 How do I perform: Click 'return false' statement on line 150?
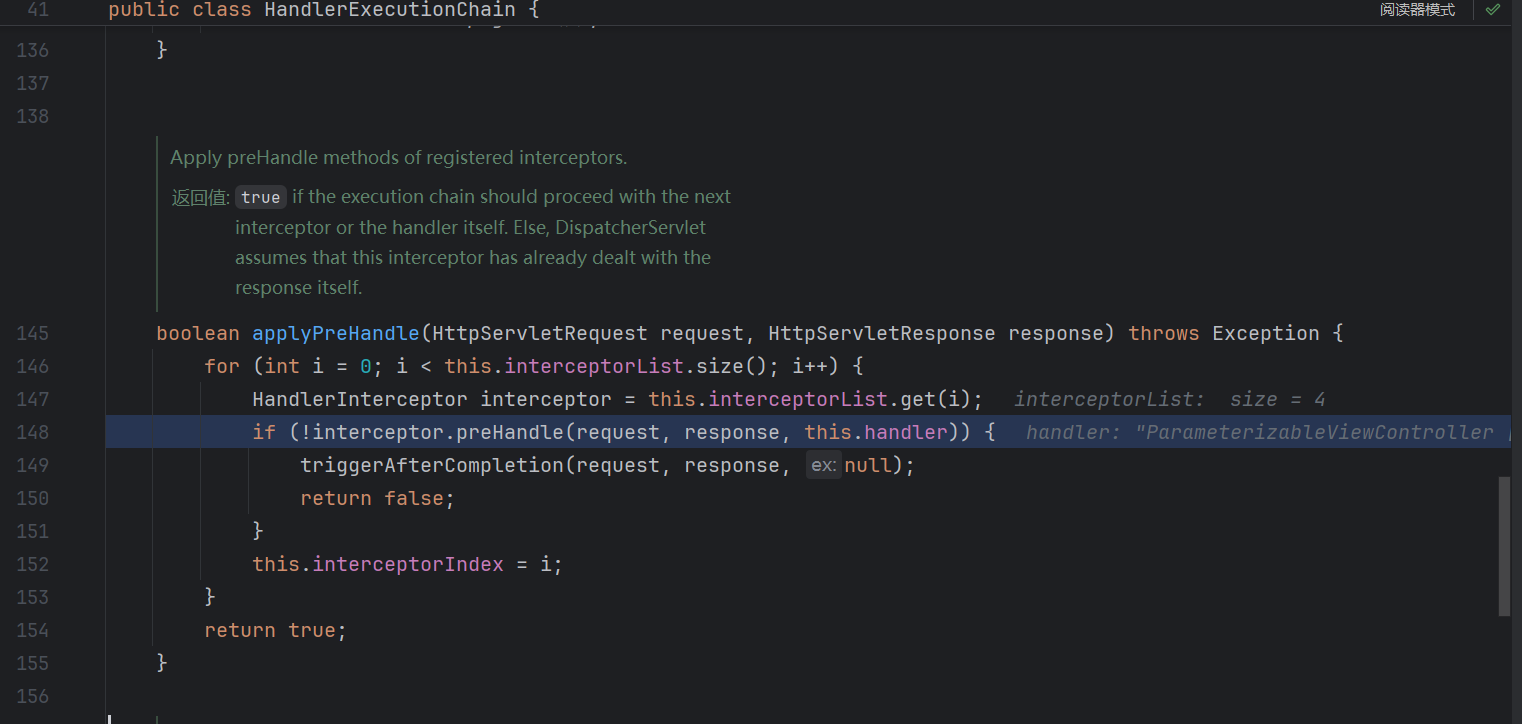coord(377,498)
